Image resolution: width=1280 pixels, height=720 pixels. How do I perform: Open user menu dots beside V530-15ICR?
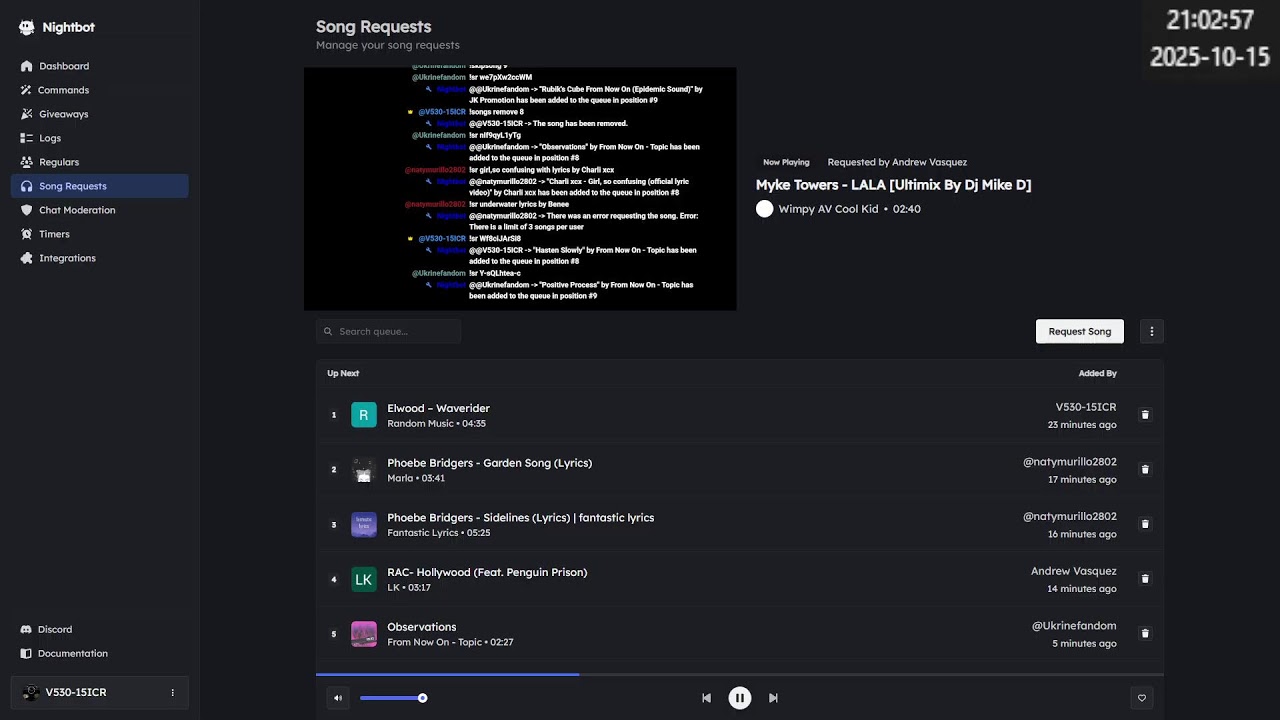click(172, 692)
